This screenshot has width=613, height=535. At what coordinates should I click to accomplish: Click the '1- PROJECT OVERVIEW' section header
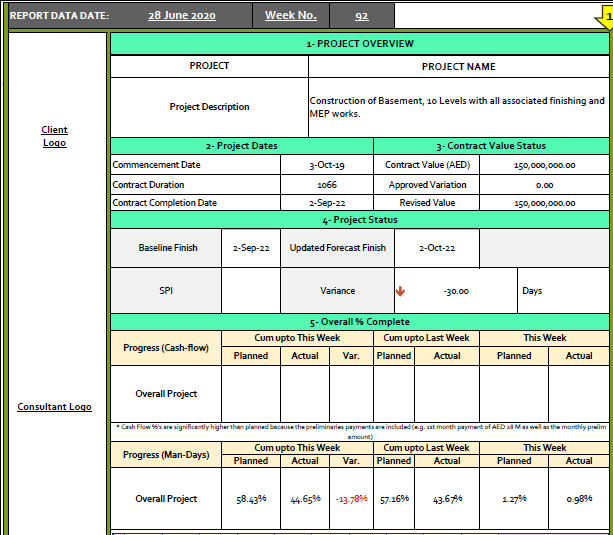[360, 44]
